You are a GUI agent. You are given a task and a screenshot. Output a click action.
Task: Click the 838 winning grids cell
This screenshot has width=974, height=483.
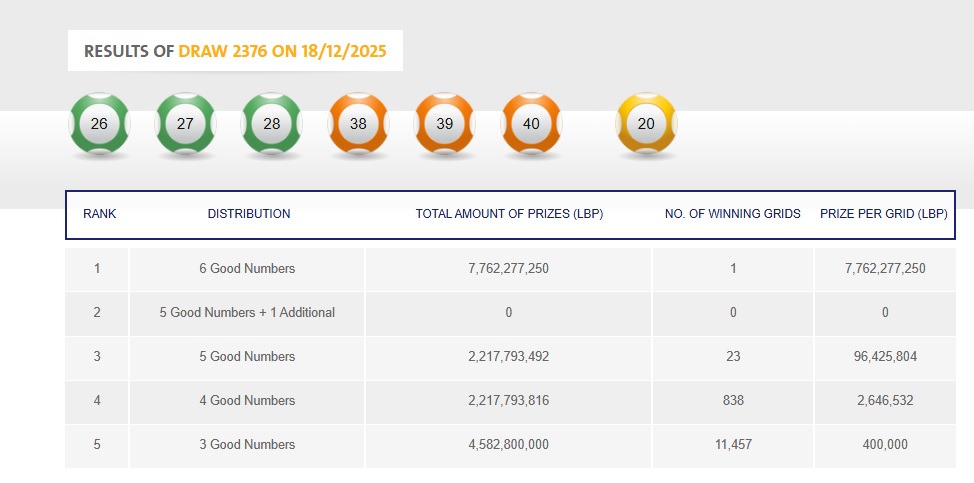733,401
